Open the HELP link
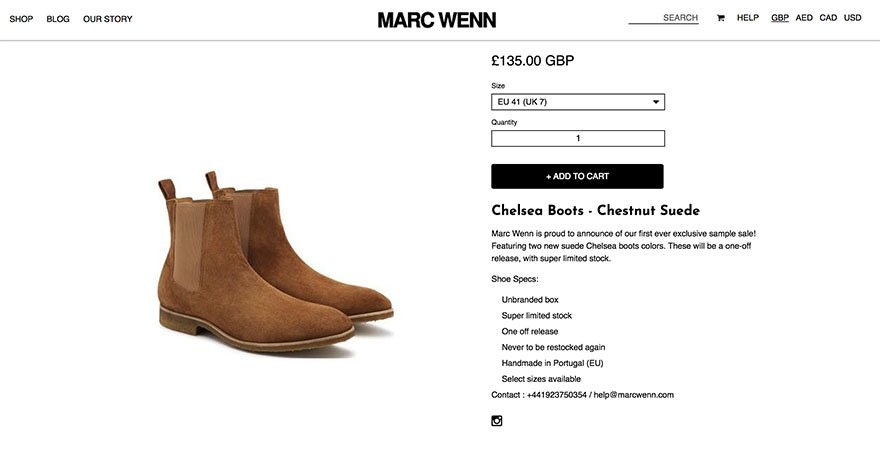Screen dimensions: 880x450 pyautogui.click(x=748, y=18)
